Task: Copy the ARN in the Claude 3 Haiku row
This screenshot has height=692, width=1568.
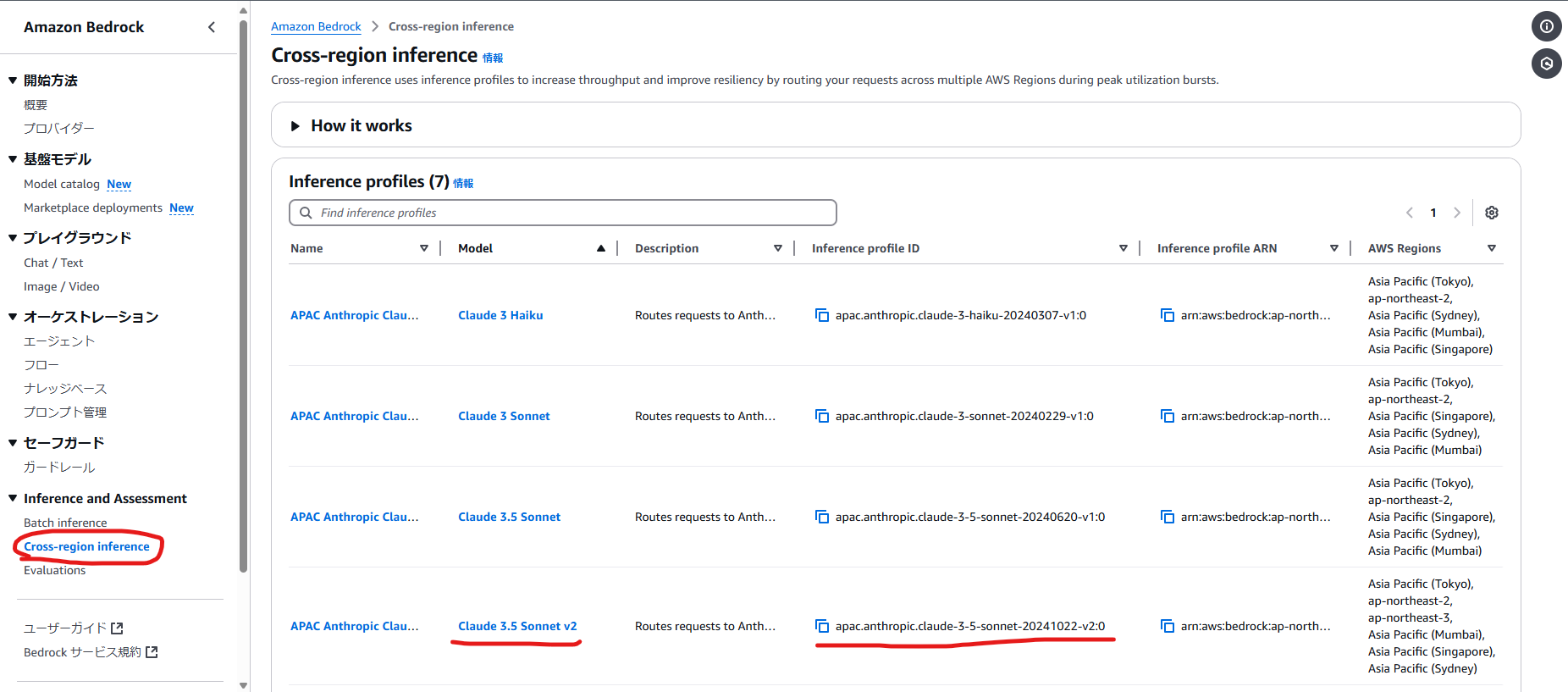Action: coord(1168,315)
